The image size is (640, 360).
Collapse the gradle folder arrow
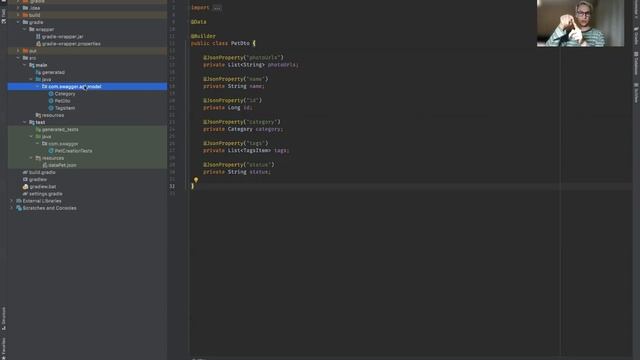pos(18,22)
